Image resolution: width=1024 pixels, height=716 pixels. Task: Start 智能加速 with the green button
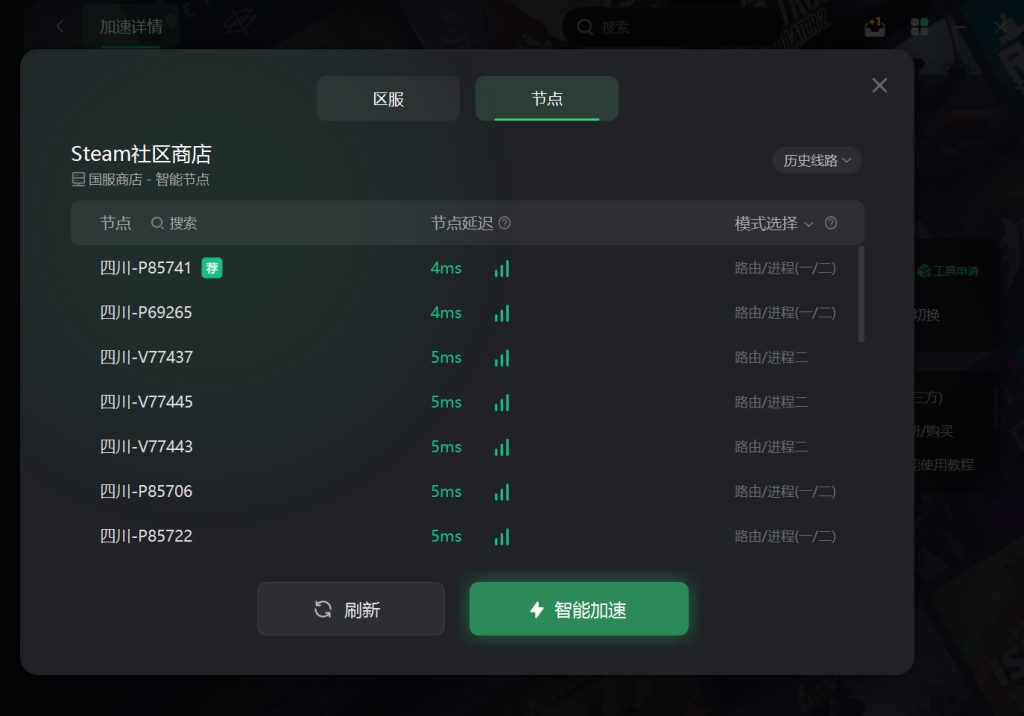[579, 609]
